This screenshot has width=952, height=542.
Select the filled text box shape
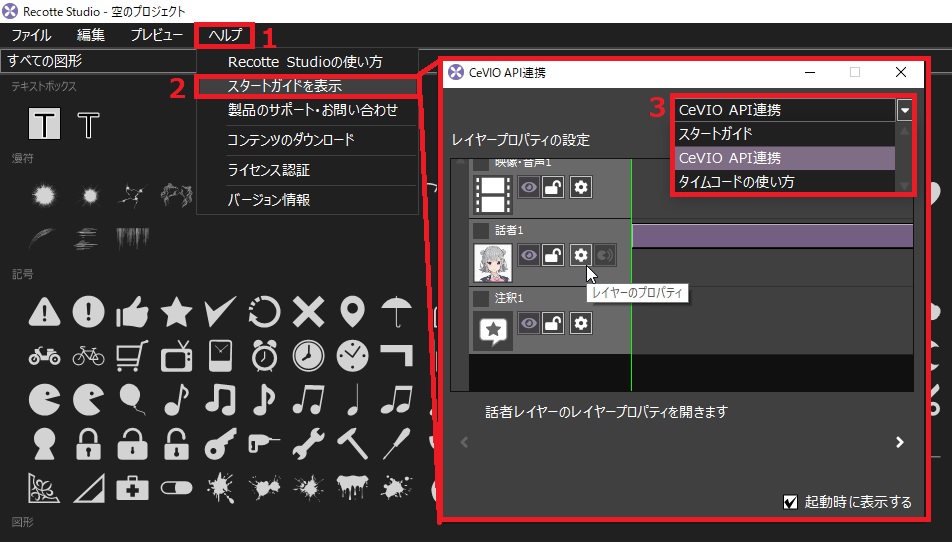pyautogui.click(x=44, y=124)
